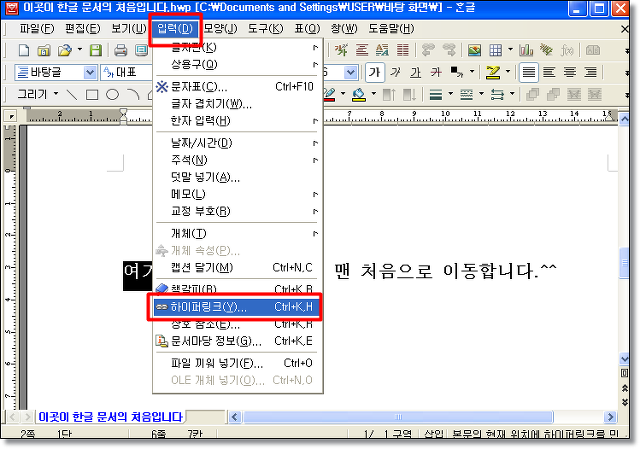640x449 pixels.
Task: Click the yellow highlighter color icon
Action: [493, 73]
